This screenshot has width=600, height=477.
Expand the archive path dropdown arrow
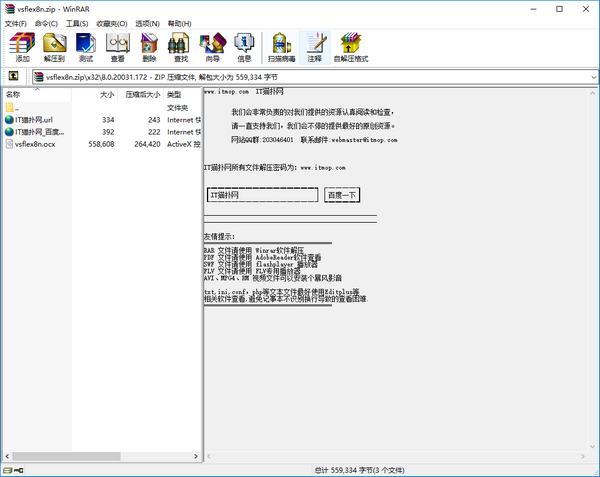click(x=593, y=77)
